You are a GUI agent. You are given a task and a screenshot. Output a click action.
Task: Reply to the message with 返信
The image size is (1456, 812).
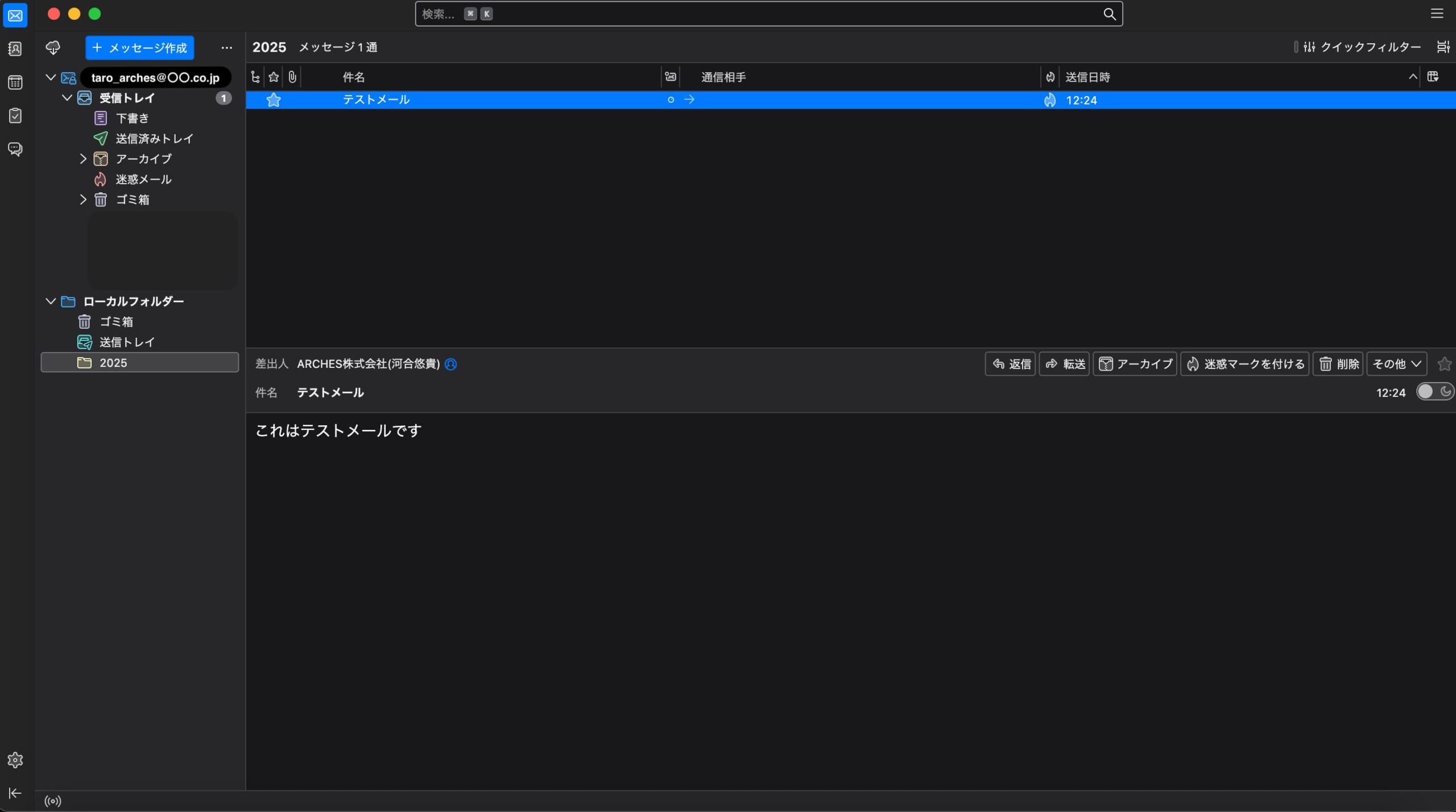(1010, 363)
